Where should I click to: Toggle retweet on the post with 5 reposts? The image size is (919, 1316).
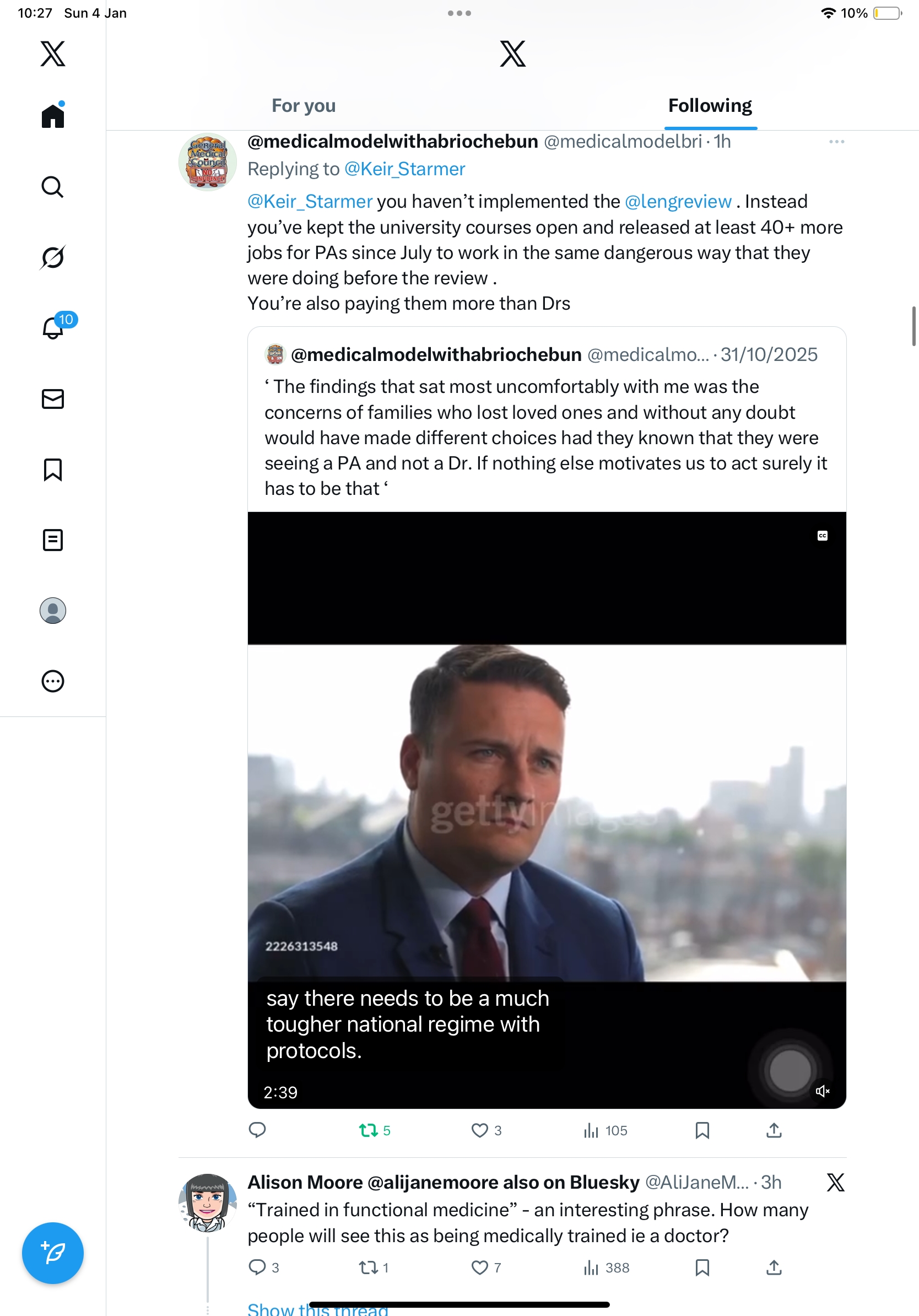point(368,1130)
